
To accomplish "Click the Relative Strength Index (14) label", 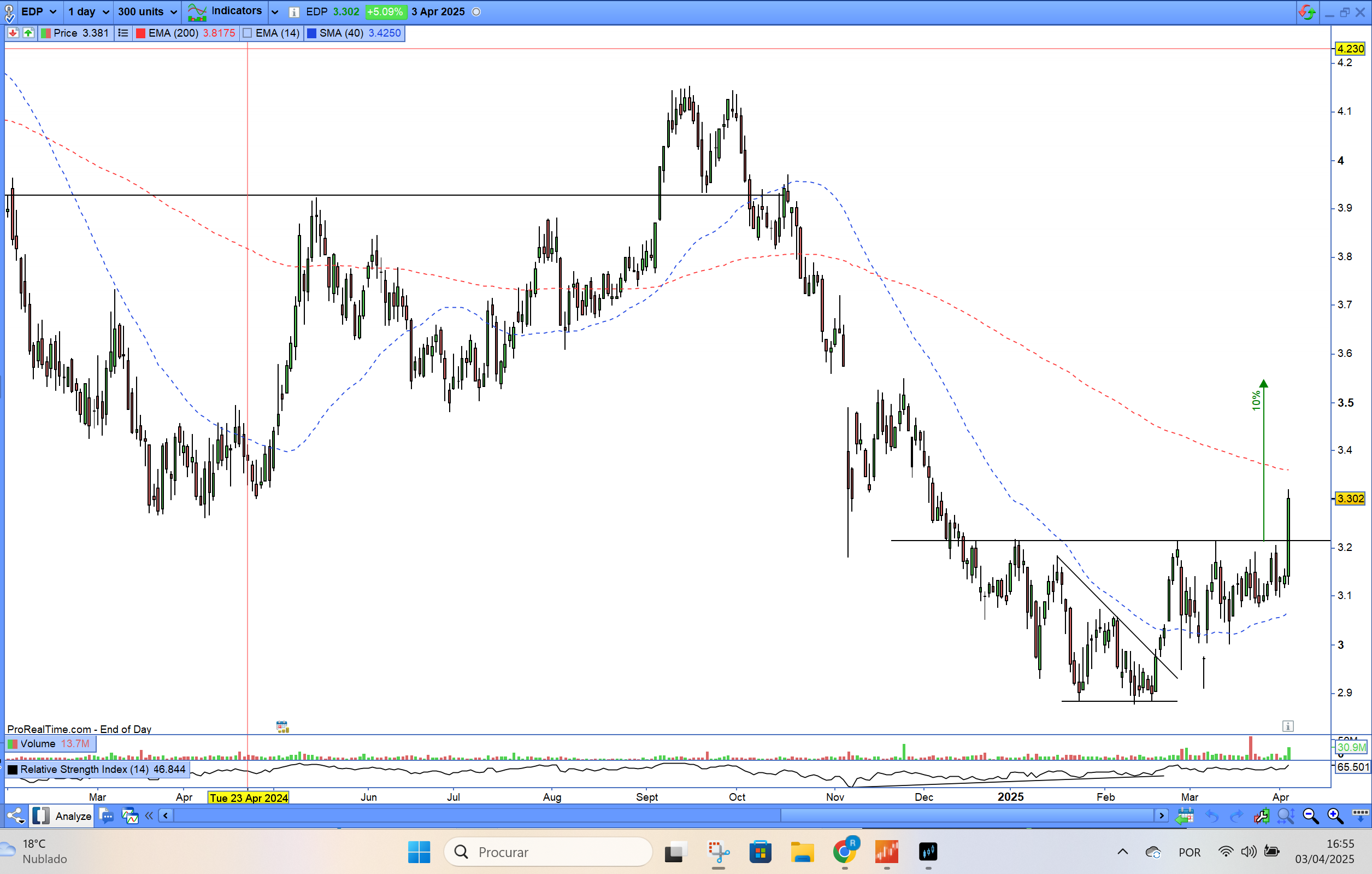I will 84,769.
